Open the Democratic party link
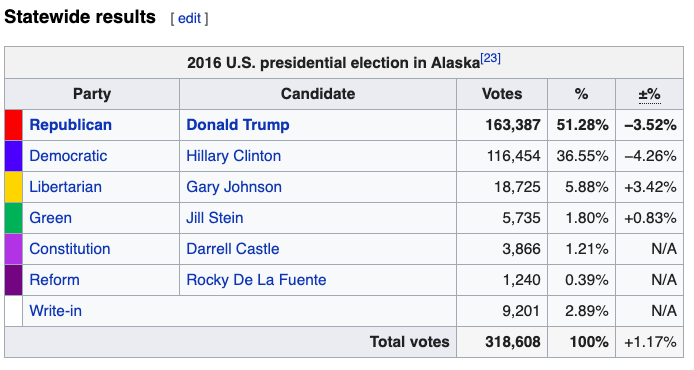This screenshot has height=370, width=694. [x=68, y=156]
